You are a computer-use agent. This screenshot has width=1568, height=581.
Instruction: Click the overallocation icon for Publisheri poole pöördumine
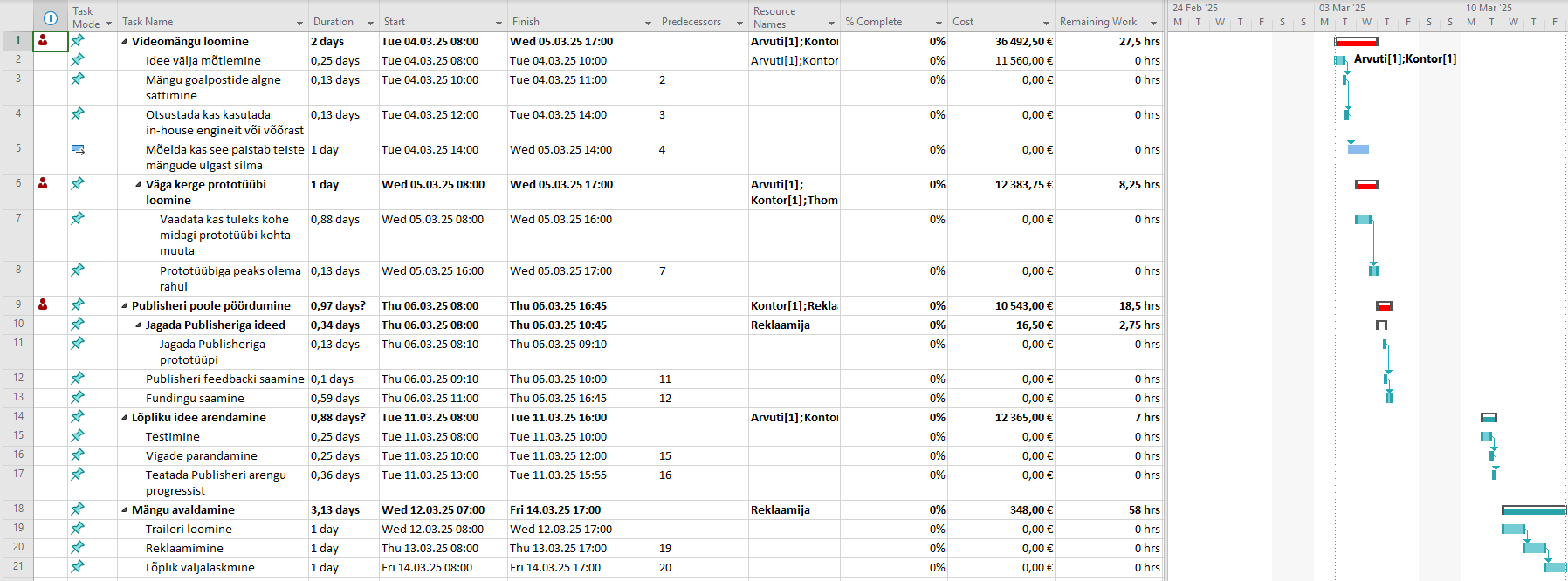43,304
